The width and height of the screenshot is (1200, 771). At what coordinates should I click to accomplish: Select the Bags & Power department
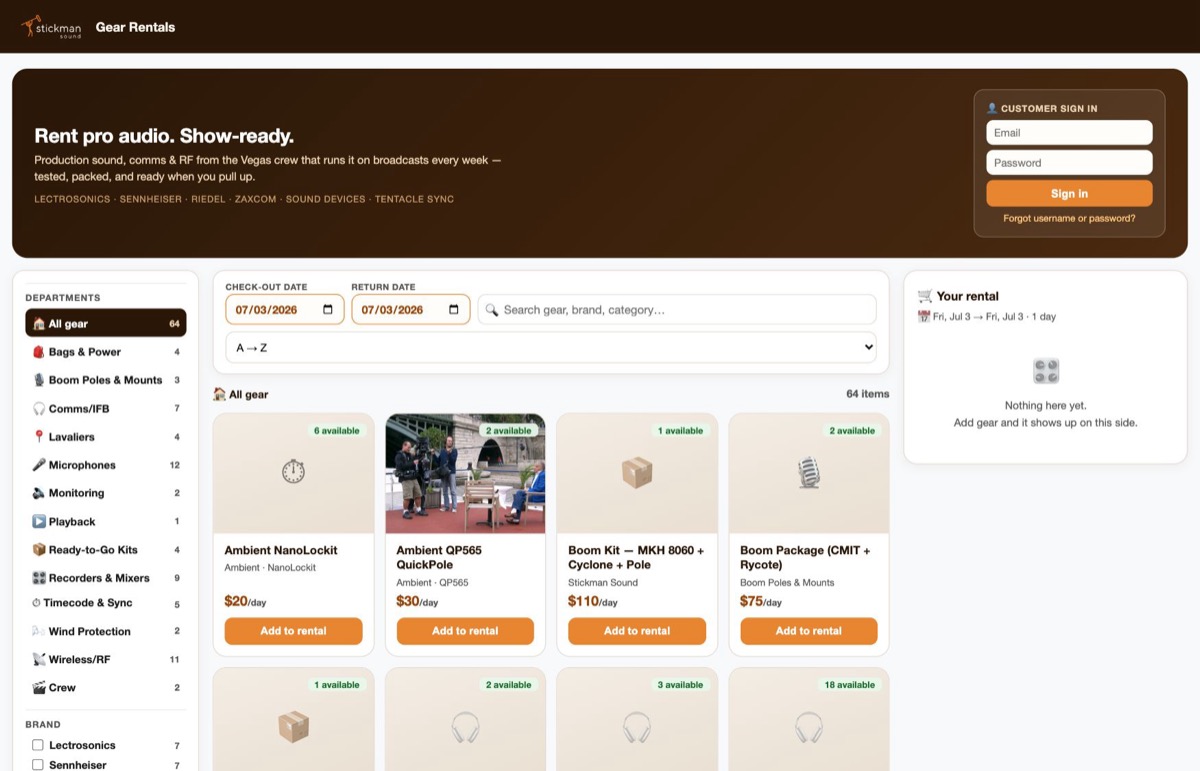point(106,352)
